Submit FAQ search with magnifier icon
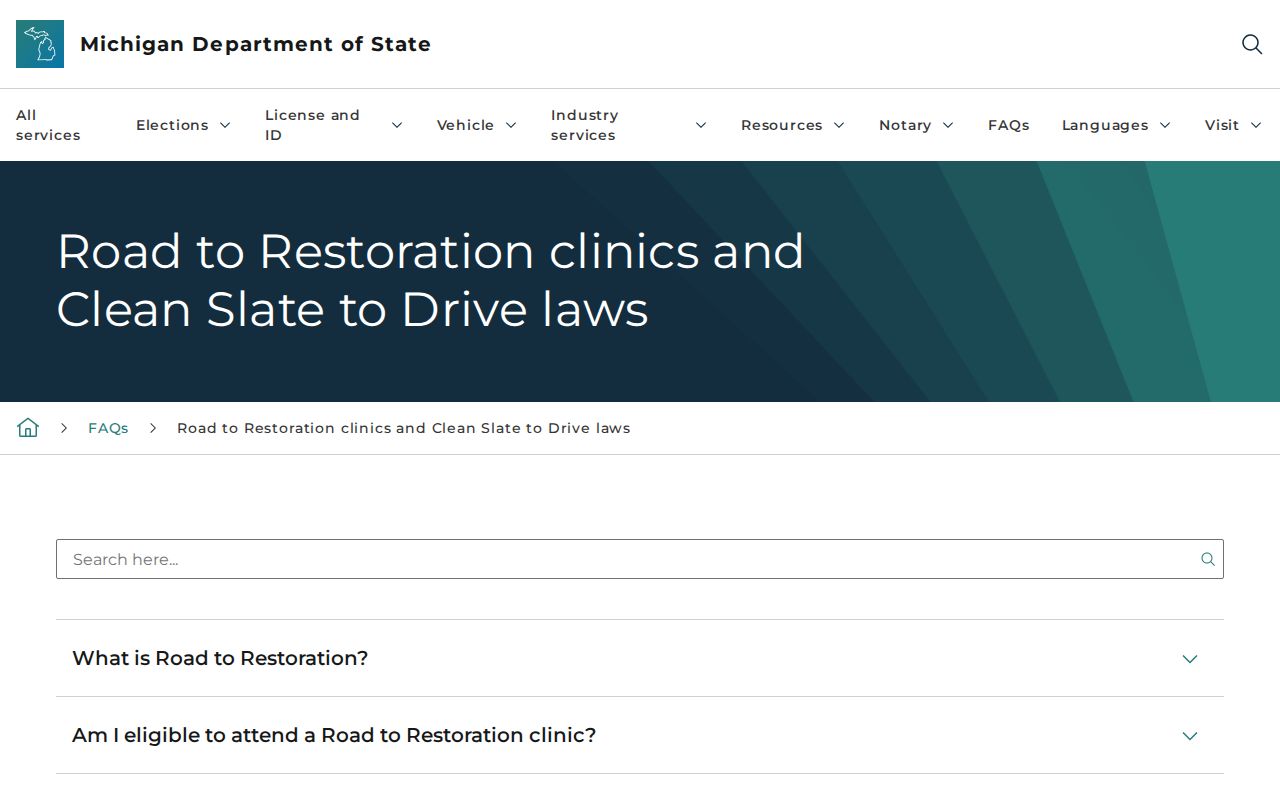Screen dimensions: 1280x800 click(1208, 559)
